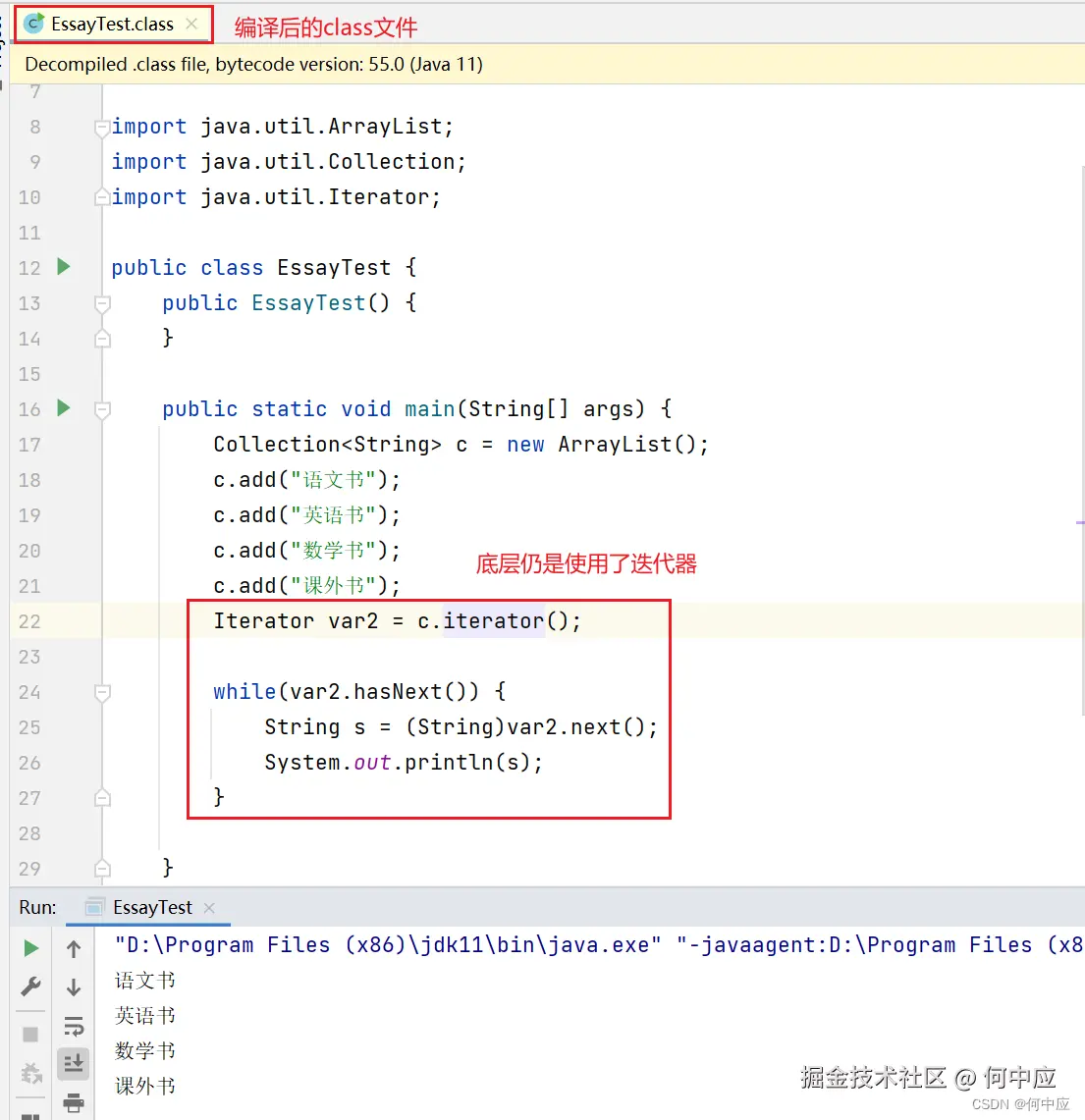Close the EssayTest run tab
Screen dimensions: 1085x1120
point(209,908)
